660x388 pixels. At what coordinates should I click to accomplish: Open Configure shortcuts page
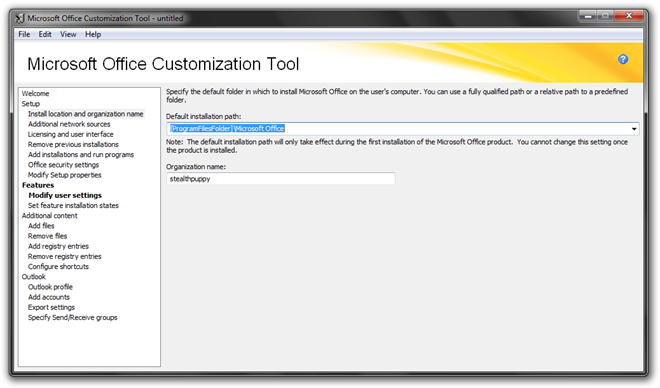coord(58,266)
